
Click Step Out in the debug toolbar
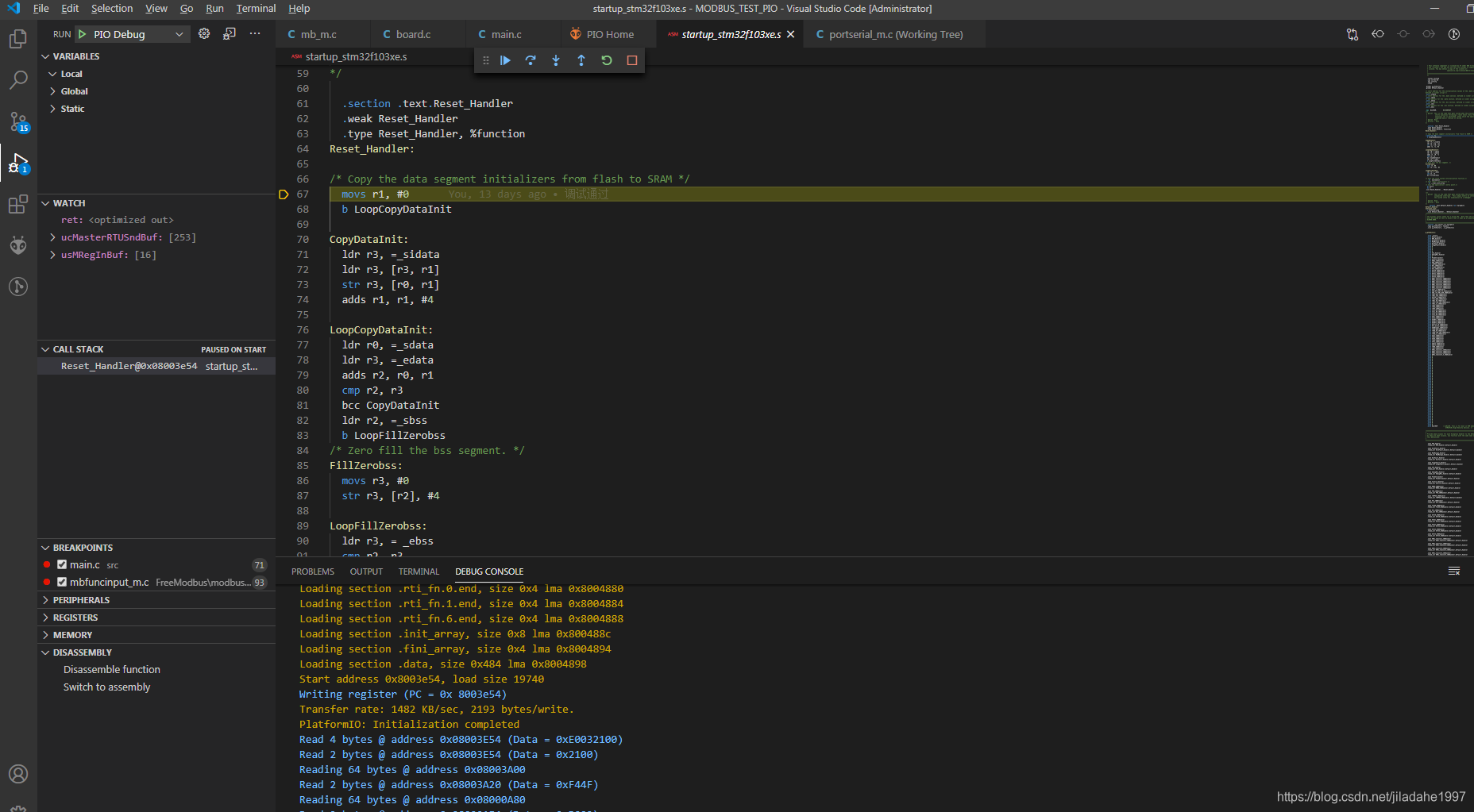(x=581, y=60)
